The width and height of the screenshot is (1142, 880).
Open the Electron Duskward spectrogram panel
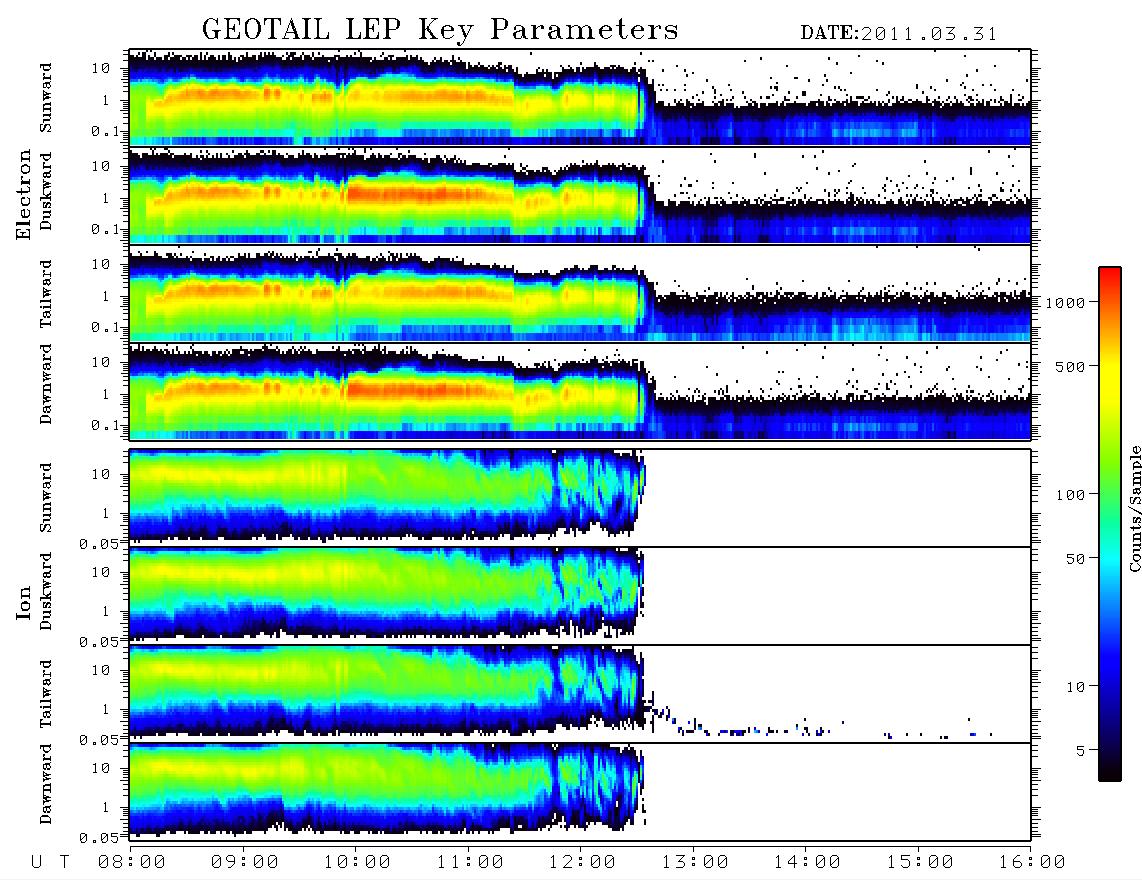[580, 195]
